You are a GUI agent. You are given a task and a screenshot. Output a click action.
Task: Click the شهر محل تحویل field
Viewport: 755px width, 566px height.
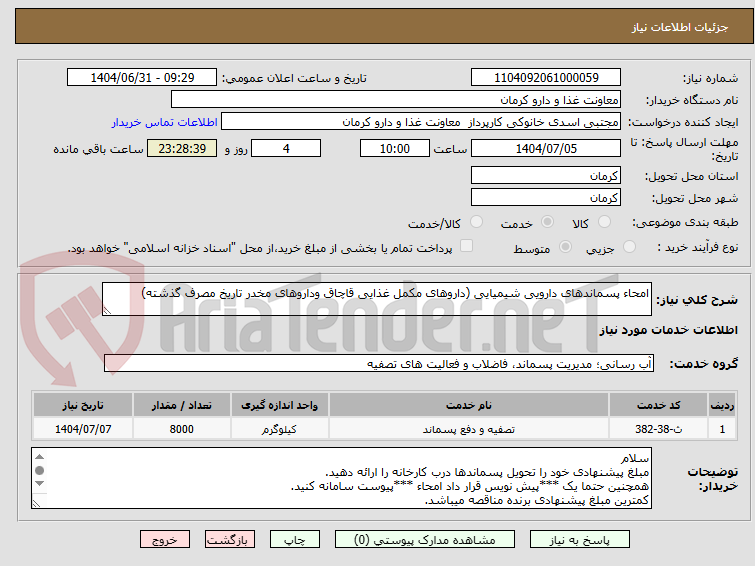pyautogui.click(x=546, y=197)
